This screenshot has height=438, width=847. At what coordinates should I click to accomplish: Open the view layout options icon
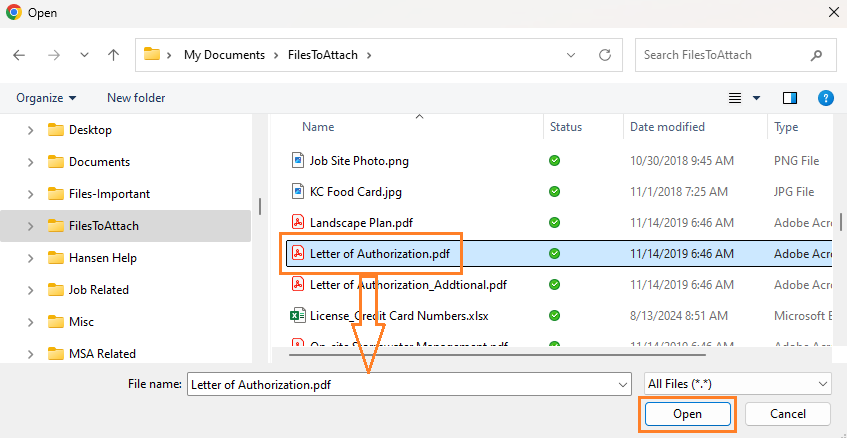coord(736,98)
